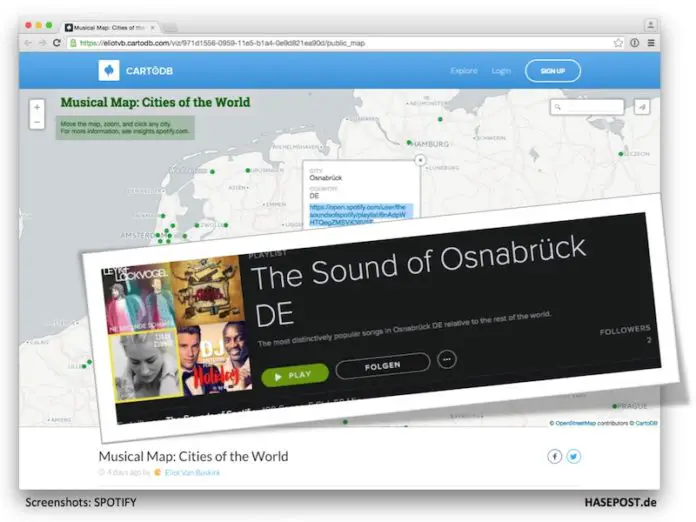This screenshot has height=522, width=696.
Task: Click the Prague city dot on map
Action: 614,406
